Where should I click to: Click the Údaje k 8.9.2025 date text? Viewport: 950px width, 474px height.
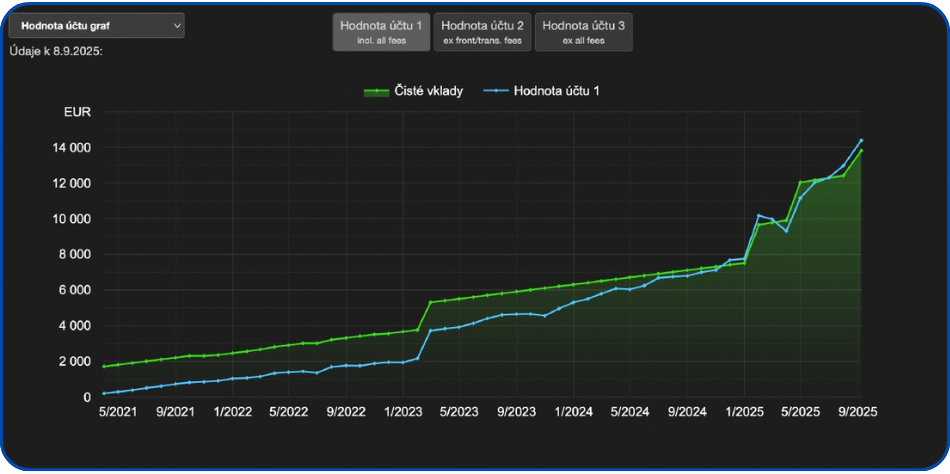point(56,51)
